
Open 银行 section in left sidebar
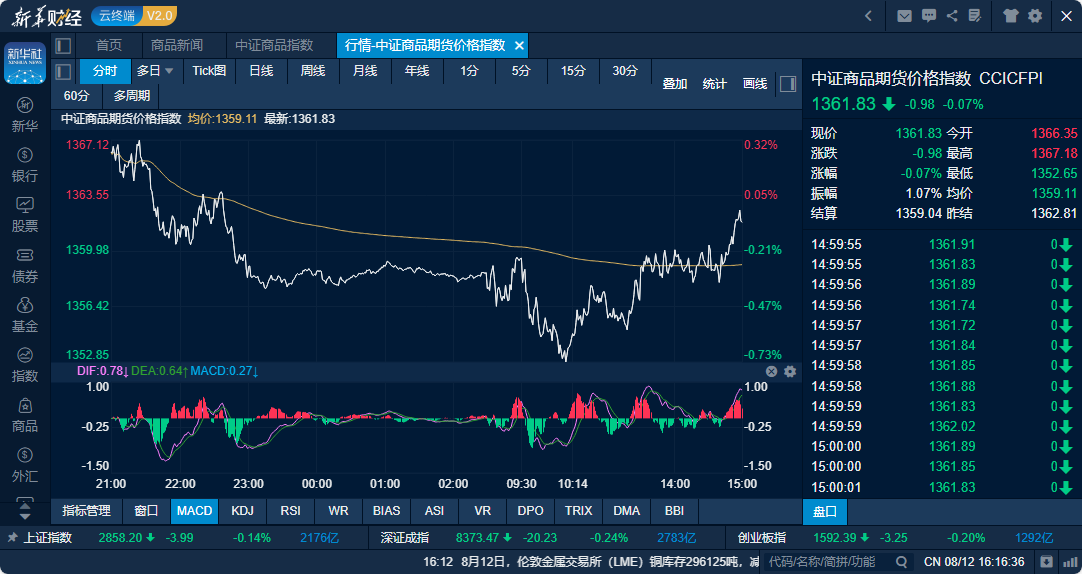pyautogui.click(x=25, y=165)
